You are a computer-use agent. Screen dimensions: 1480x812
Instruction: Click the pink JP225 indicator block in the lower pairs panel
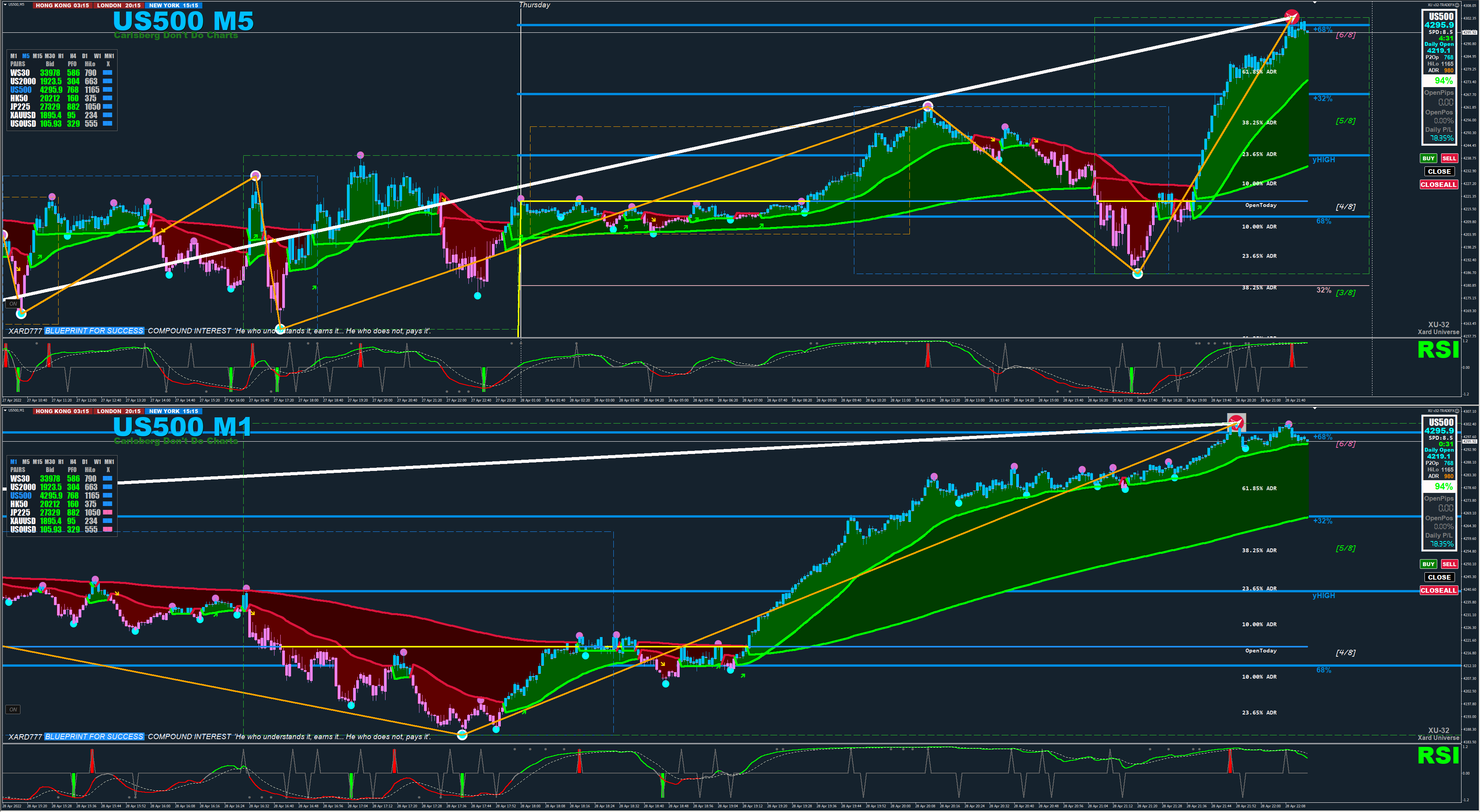pyautogui.click(x=108, y=512)
